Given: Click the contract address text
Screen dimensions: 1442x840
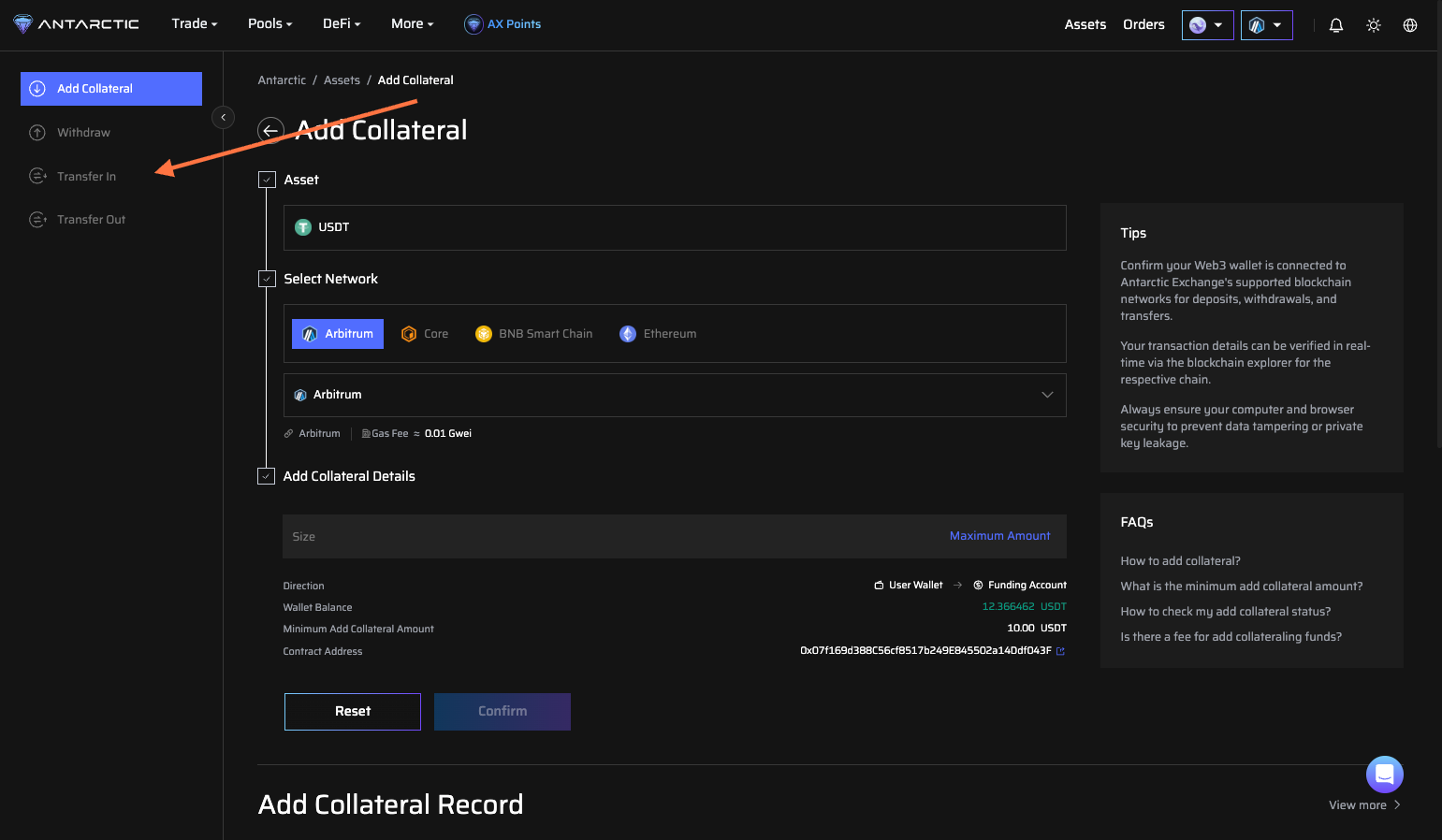Looking at the screenshot, I should click(x=925, y=651).
